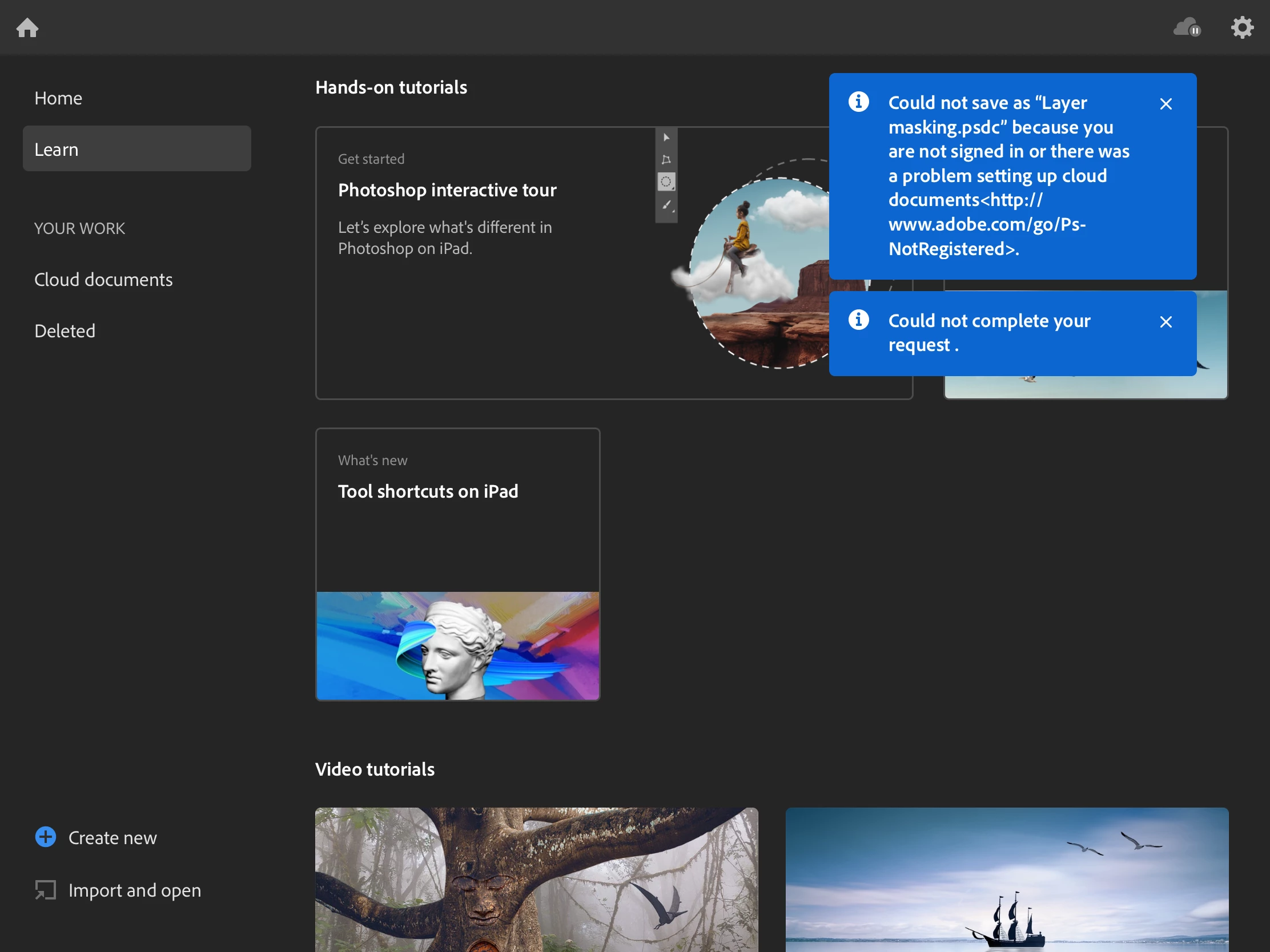Screen dimensions: 1270x952
Task: Select Home in the sidebar
Action: coord(59,98)
